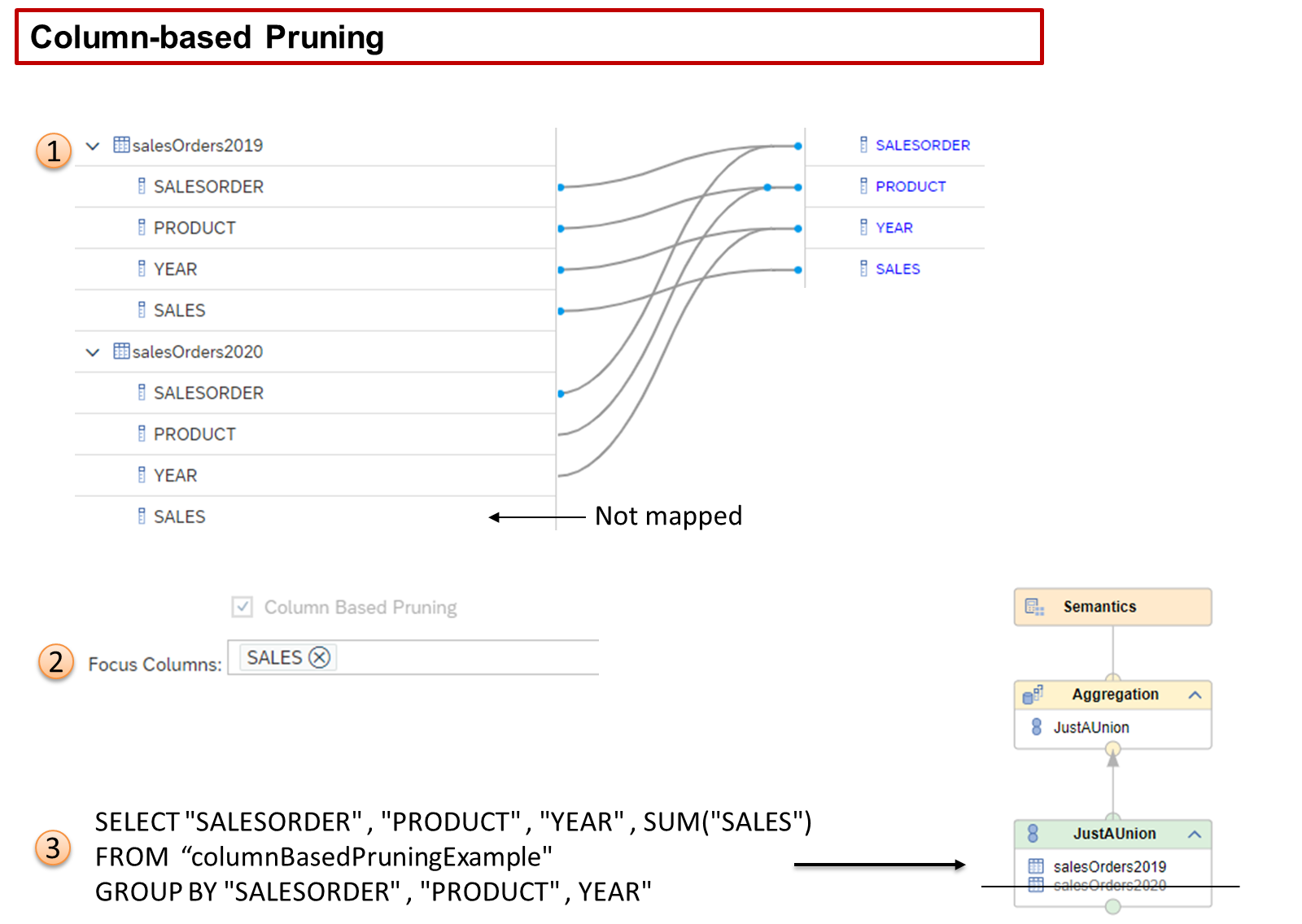This screenshot has height=924, width=1302.
Task: Toggle the Column Based Pruning checkbox
Action: click(x=242, y=607)
